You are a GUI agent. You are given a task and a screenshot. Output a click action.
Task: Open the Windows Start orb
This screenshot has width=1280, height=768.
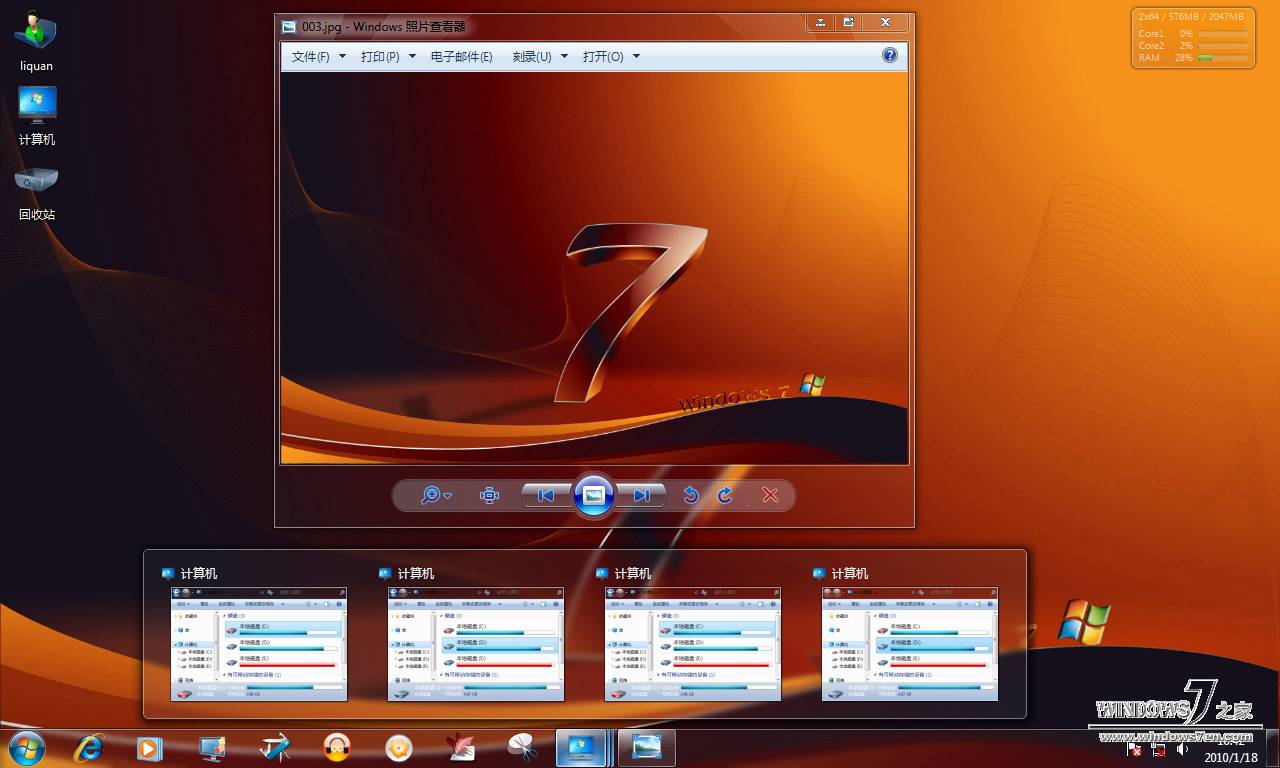point(27,747)
